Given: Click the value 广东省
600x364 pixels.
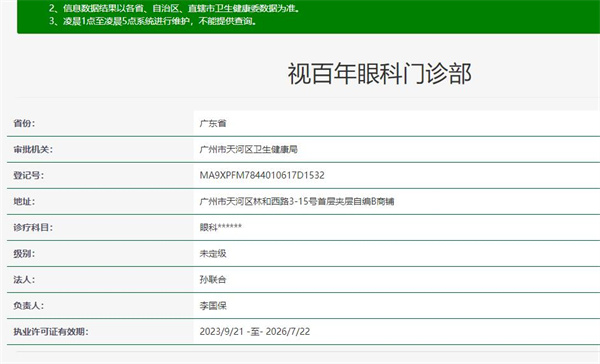Looking at the screenshot, I should point(213,123).
